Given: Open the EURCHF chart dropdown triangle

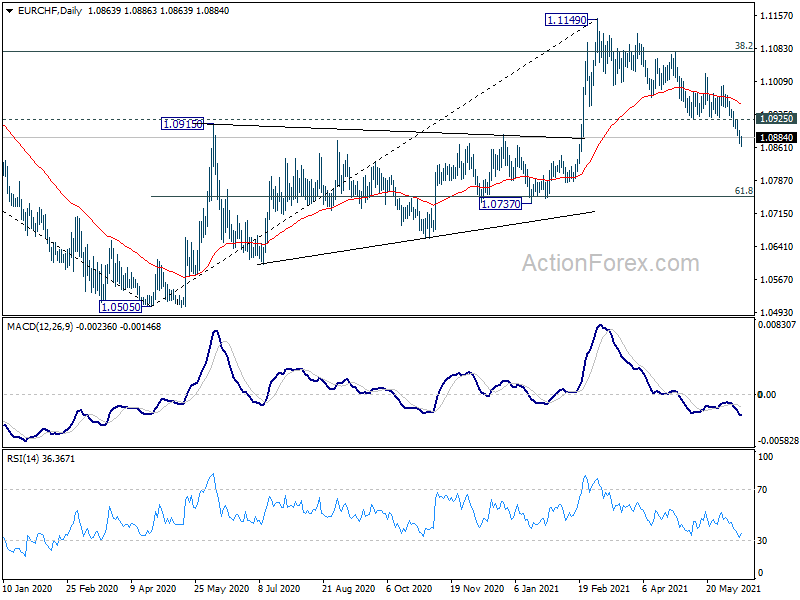Looking at the screenshot, I should 10,11.
